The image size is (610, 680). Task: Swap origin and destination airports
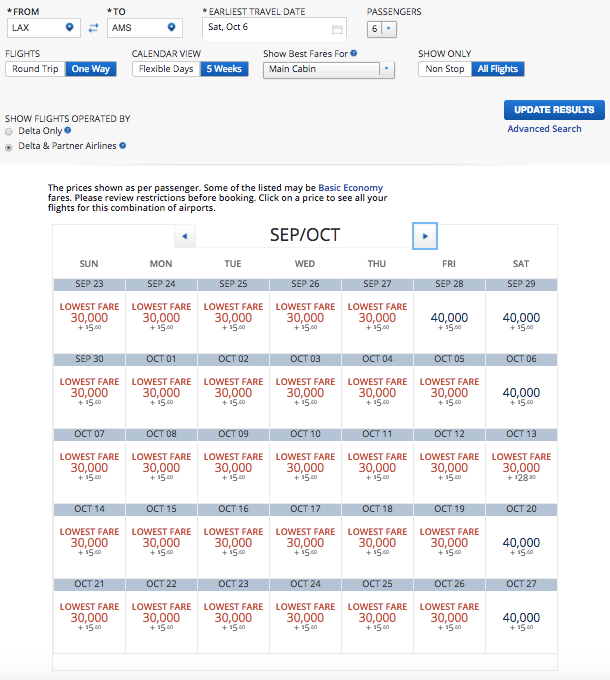[93, 28]
